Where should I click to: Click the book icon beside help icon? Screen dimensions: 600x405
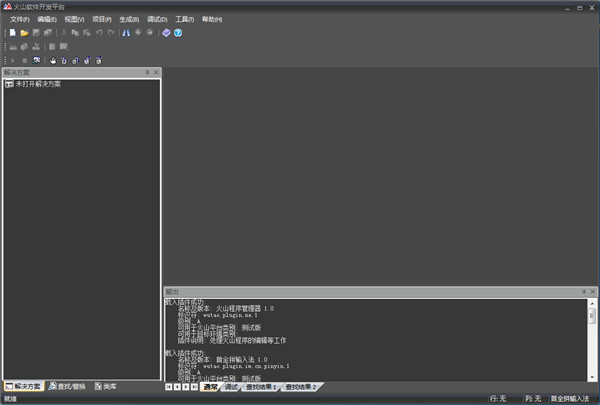(166, 33)
